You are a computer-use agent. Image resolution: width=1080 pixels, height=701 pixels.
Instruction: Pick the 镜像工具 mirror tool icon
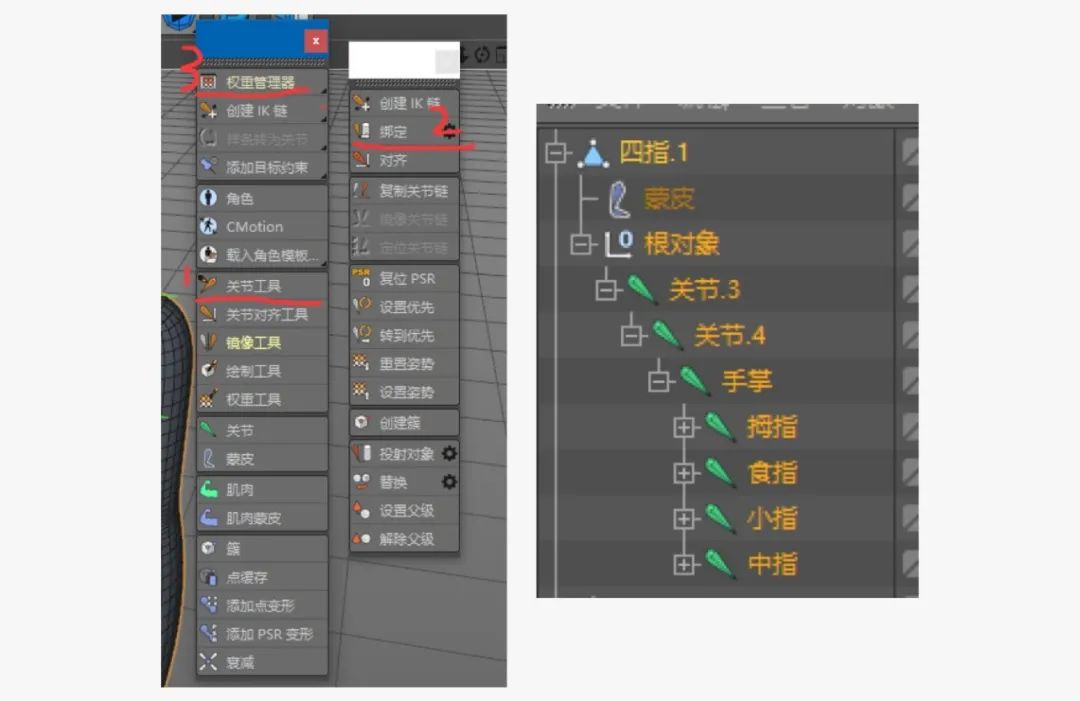(209, 342)
